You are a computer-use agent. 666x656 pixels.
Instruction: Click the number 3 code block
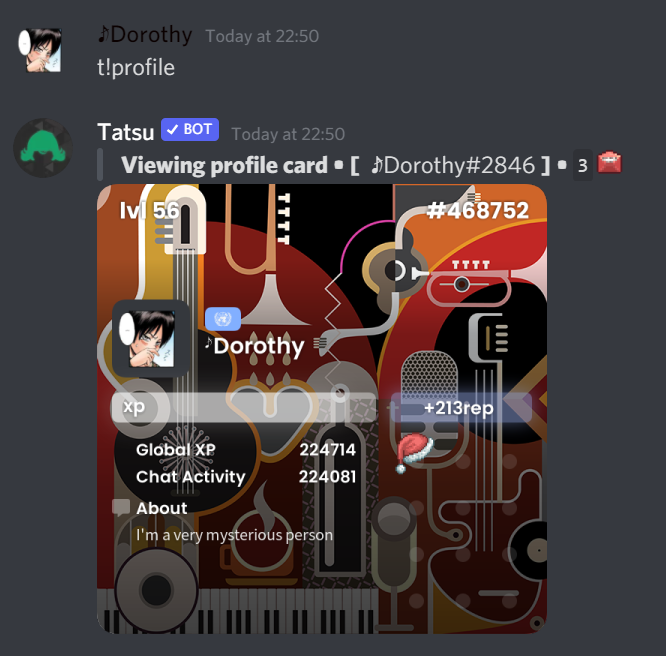pos(583,165)
